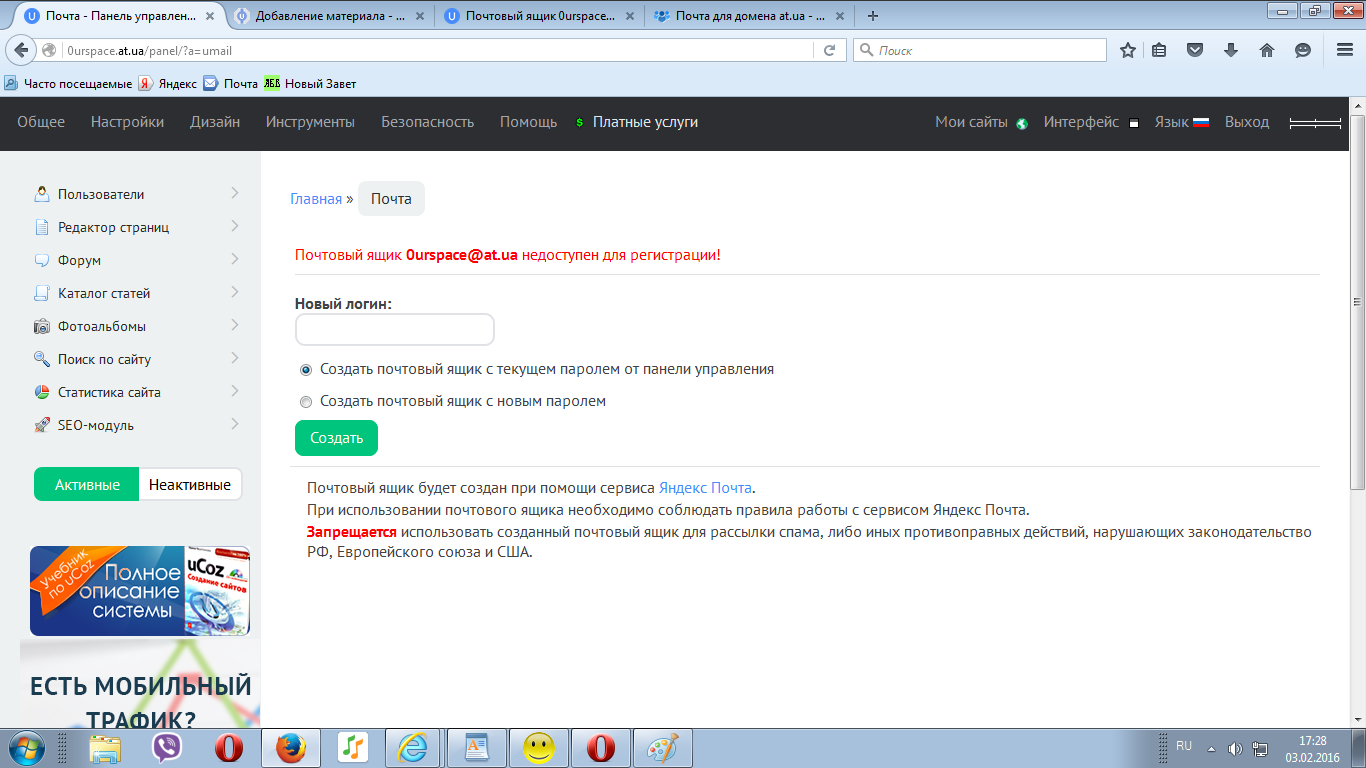Switch sidebar to Неактивные modules
The image size is (1366, 768).
click(190, 485)
